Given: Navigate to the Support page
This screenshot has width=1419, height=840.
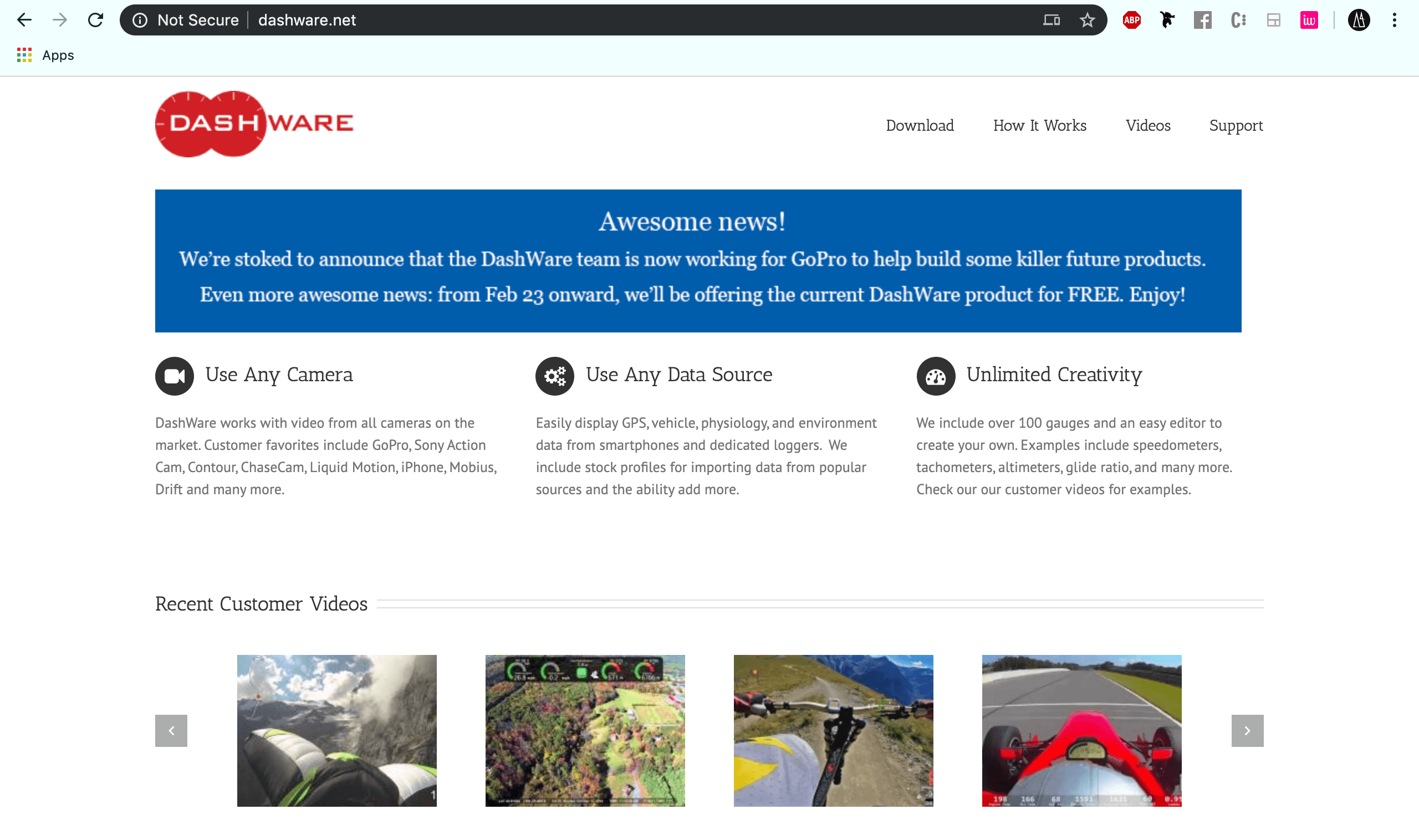Looking at the screenshot, I should (1236, 125).
